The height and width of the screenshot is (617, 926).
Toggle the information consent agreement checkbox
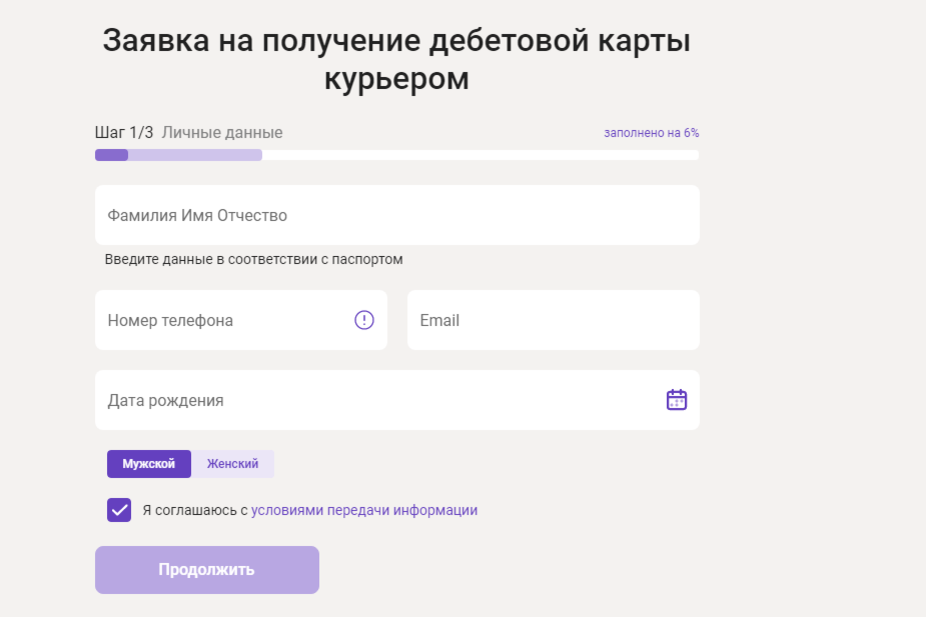[119, 510]
